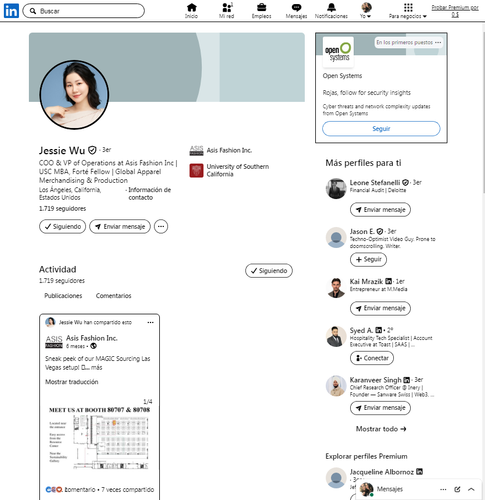The height and width of the screenshot is (500, 485).
Task: Click Probar Premium link
Action: tap(455, 11)
